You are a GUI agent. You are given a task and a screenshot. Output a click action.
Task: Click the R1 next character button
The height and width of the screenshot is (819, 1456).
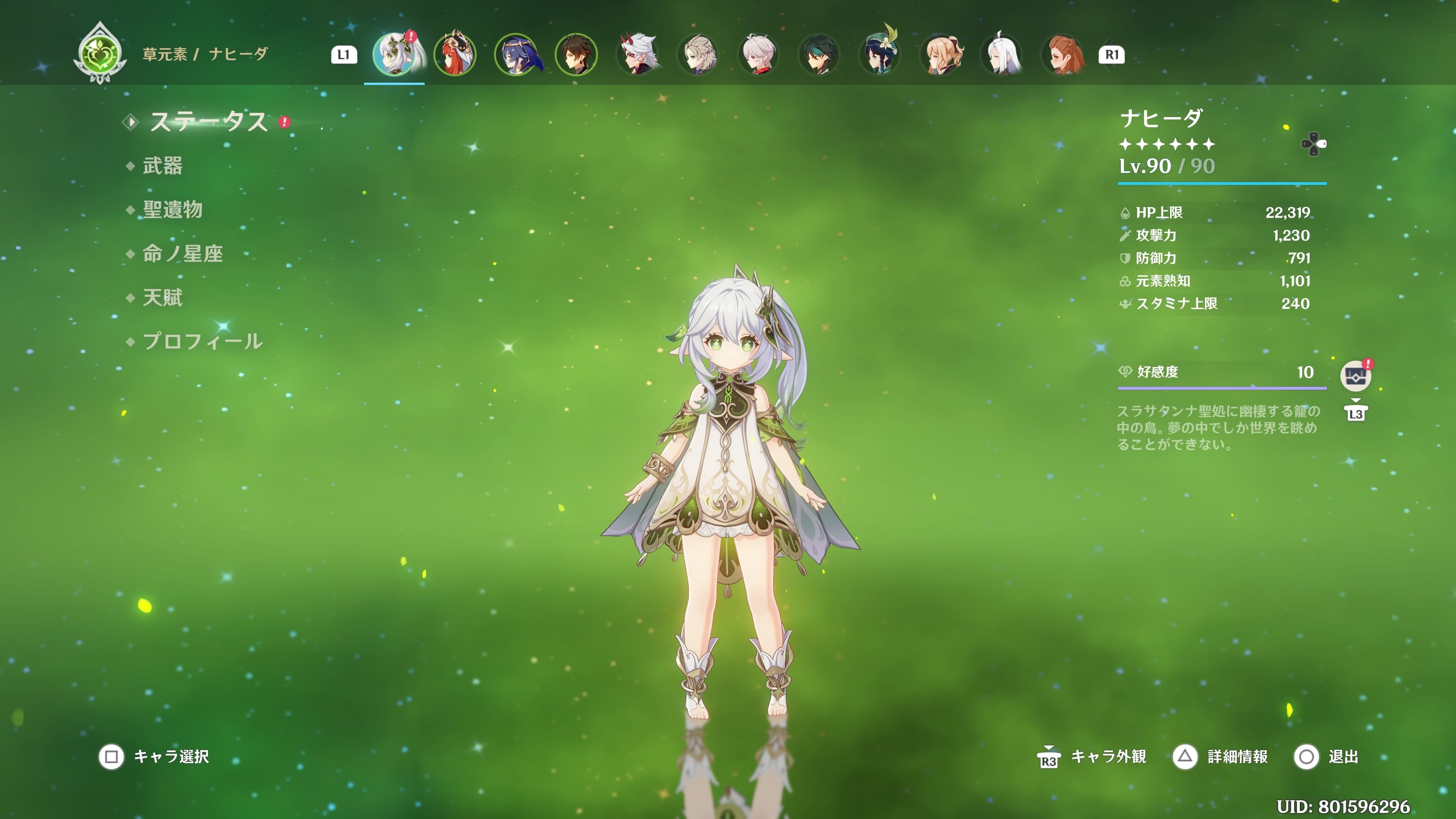click(1111, 55)
